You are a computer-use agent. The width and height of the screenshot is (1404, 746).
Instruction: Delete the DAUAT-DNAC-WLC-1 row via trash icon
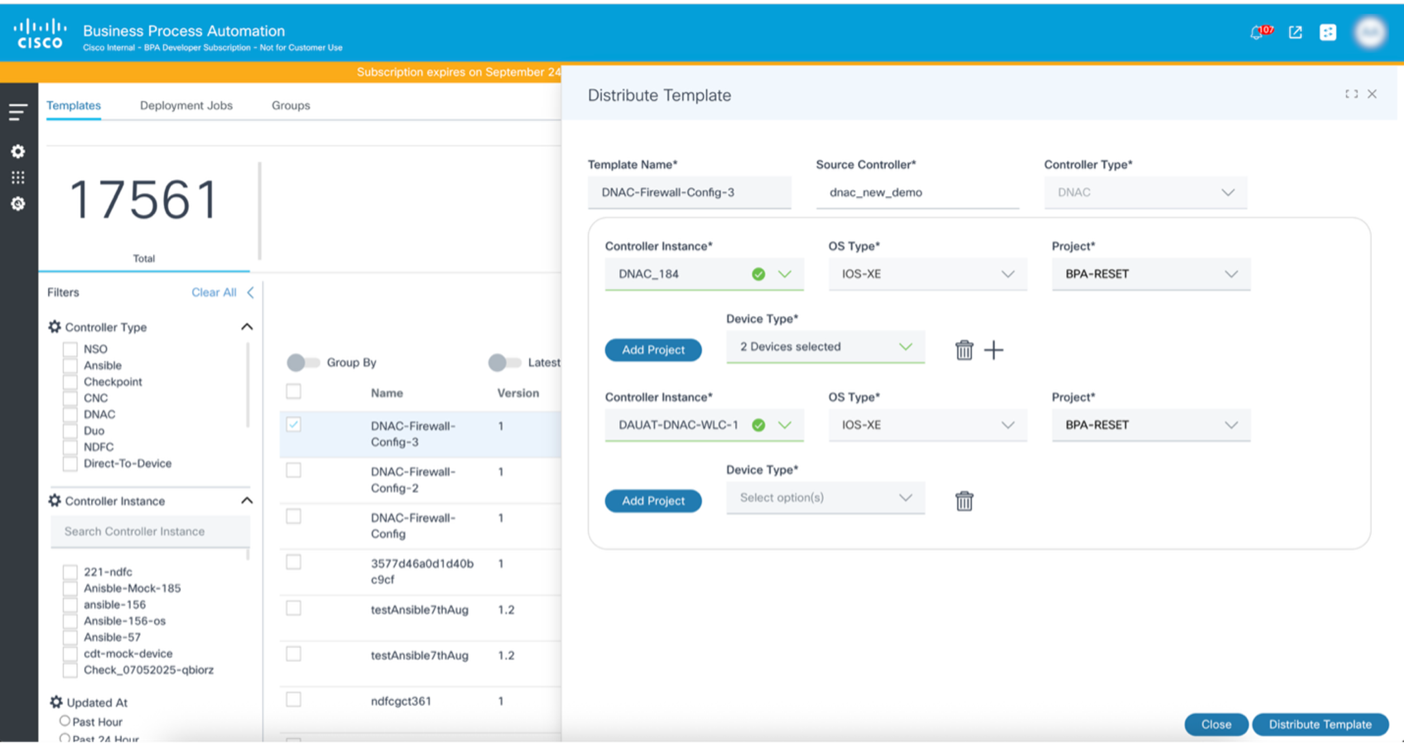[x=964, y=501]
